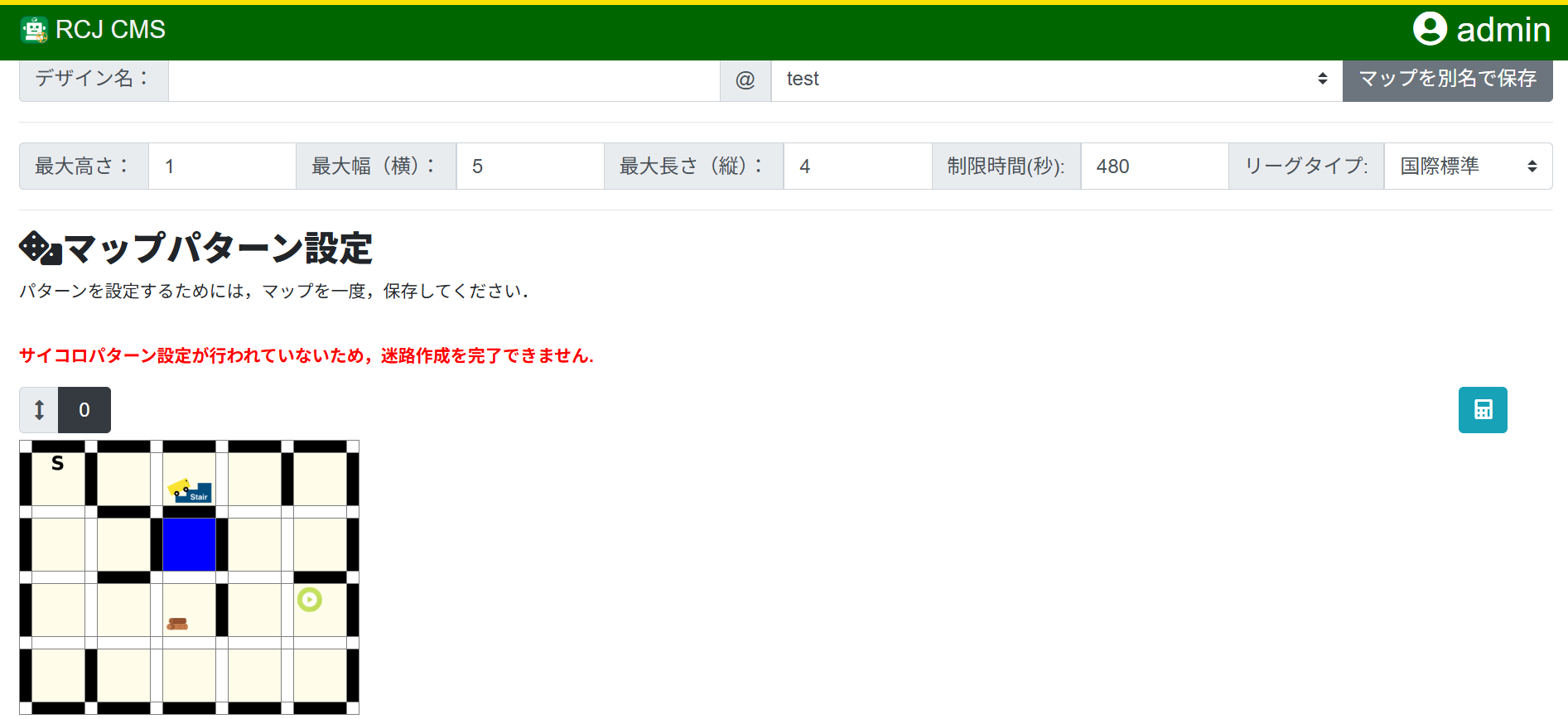Click the マップパターン設定 heading
Image resolution: width=1568 pixels, height=719 pixels.
click(218, 249)
